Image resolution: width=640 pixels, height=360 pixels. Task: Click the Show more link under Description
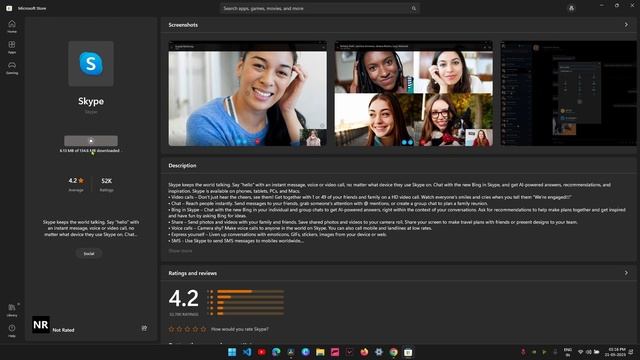[x=180, y=251]
